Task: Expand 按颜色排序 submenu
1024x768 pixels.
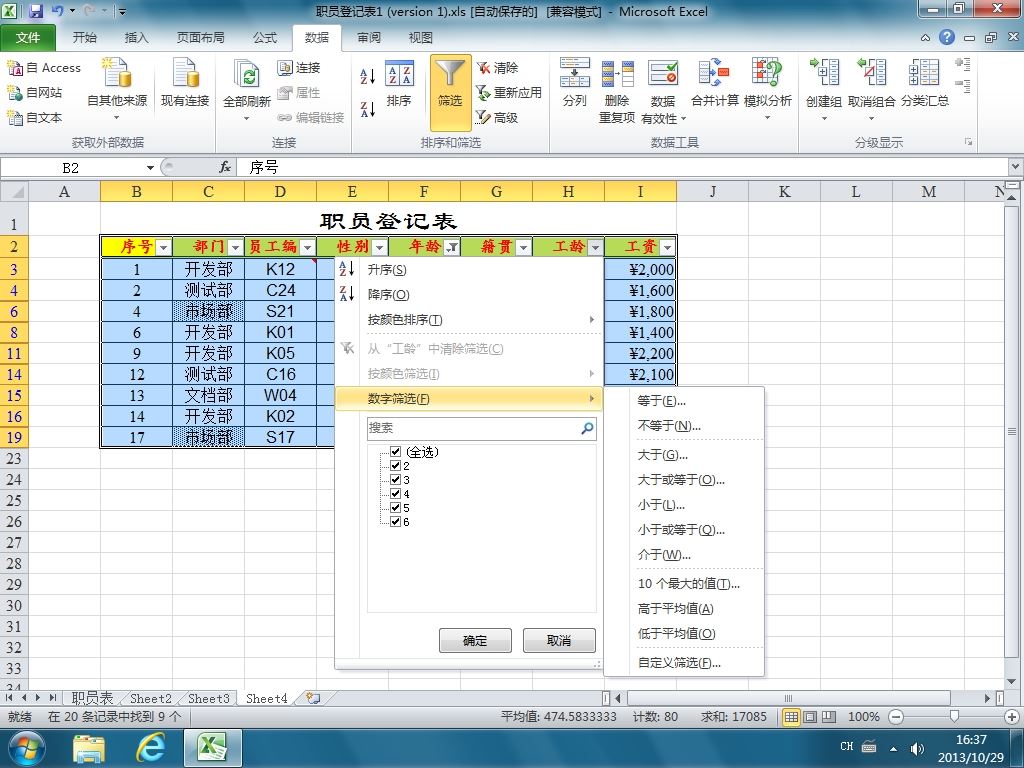Action: (x=468, y=319)
